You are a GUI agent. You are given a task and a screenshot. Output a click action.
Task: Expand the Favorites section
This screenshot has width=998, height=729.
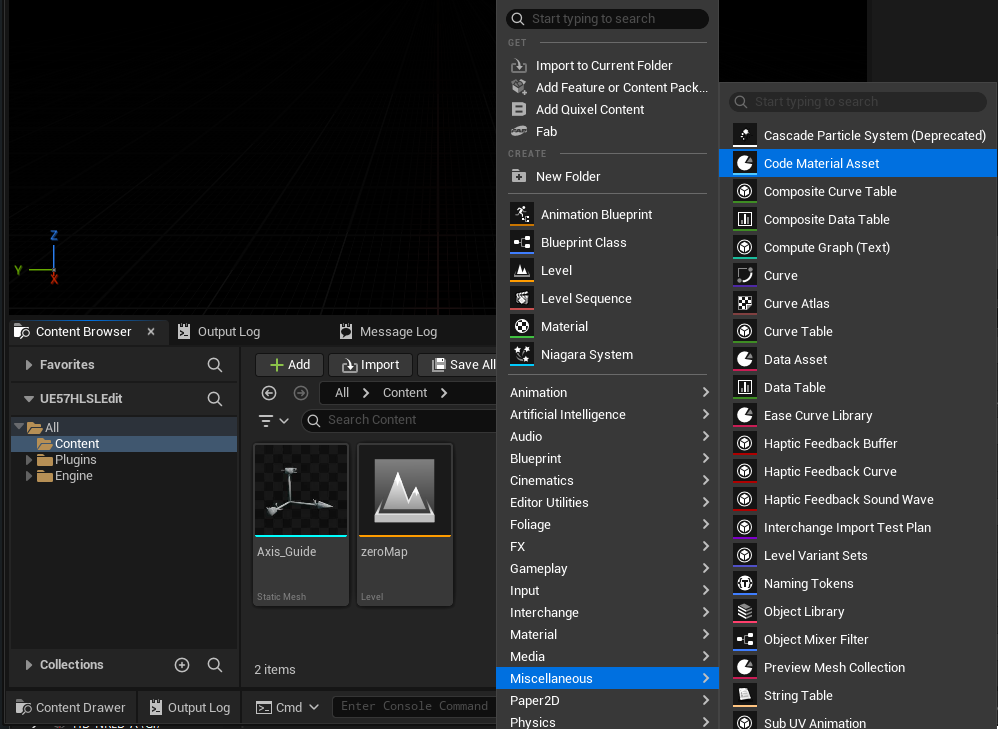(x=28, y=365)
